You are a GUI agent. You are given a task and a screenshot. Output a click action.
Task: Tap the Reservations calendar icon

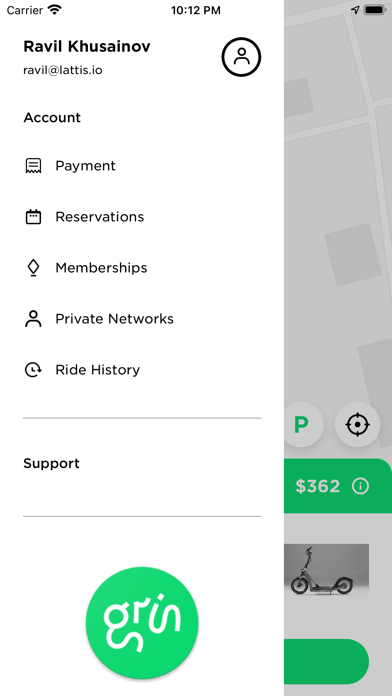click(33, 217)
